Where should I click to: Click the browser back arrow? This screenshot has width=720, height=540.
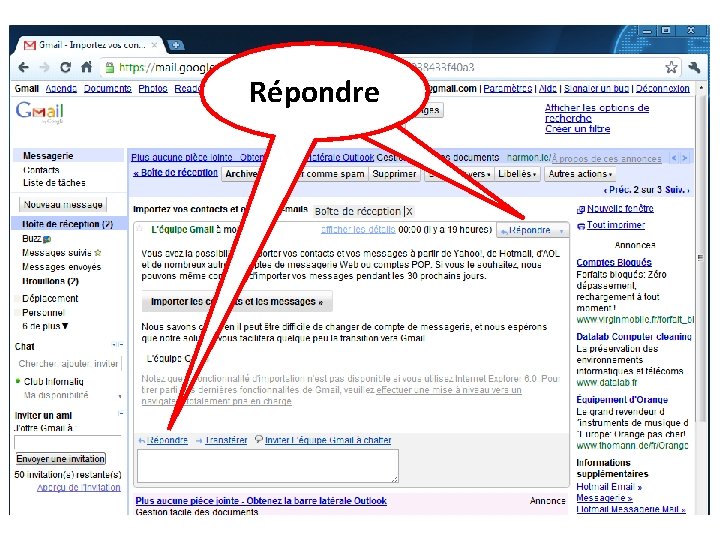tap(23, 68)
